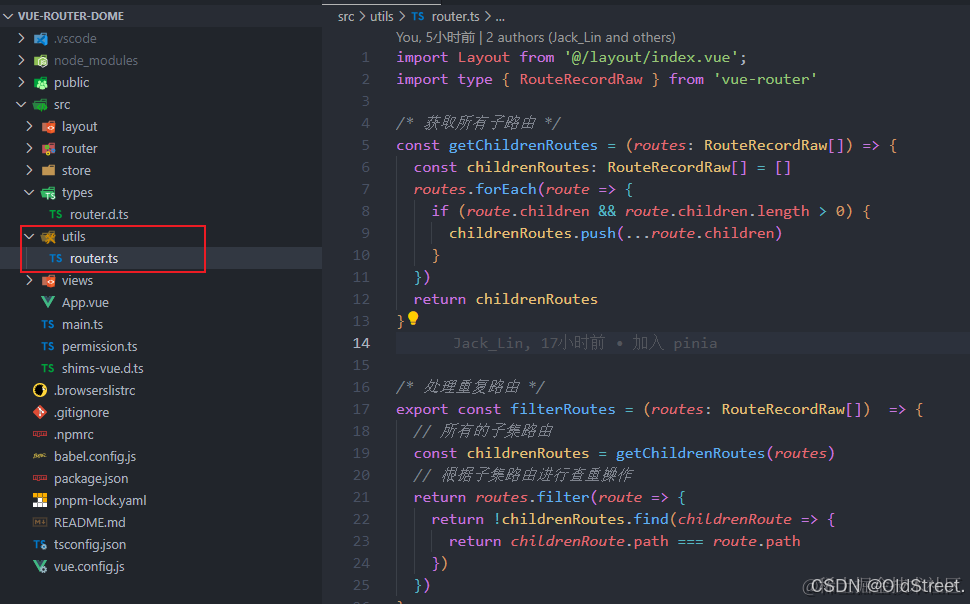Click the lightbulb quick-fix icon on line 13
The width and height of the screenshot is (970, 604).
point(413,318)
